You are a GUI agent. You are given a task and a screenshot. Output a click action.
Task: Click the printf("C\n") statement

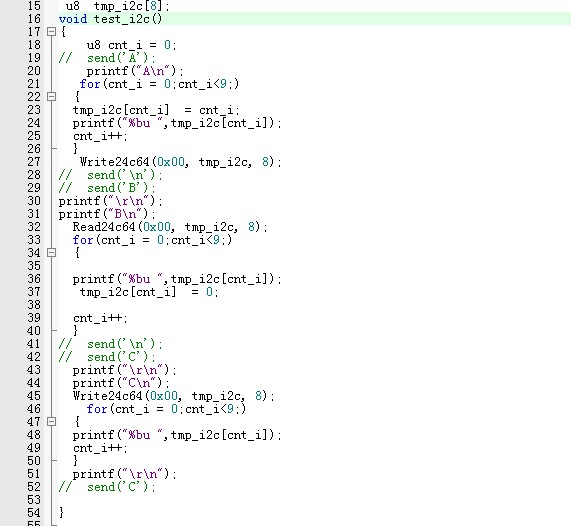click(x=121, y=383)
